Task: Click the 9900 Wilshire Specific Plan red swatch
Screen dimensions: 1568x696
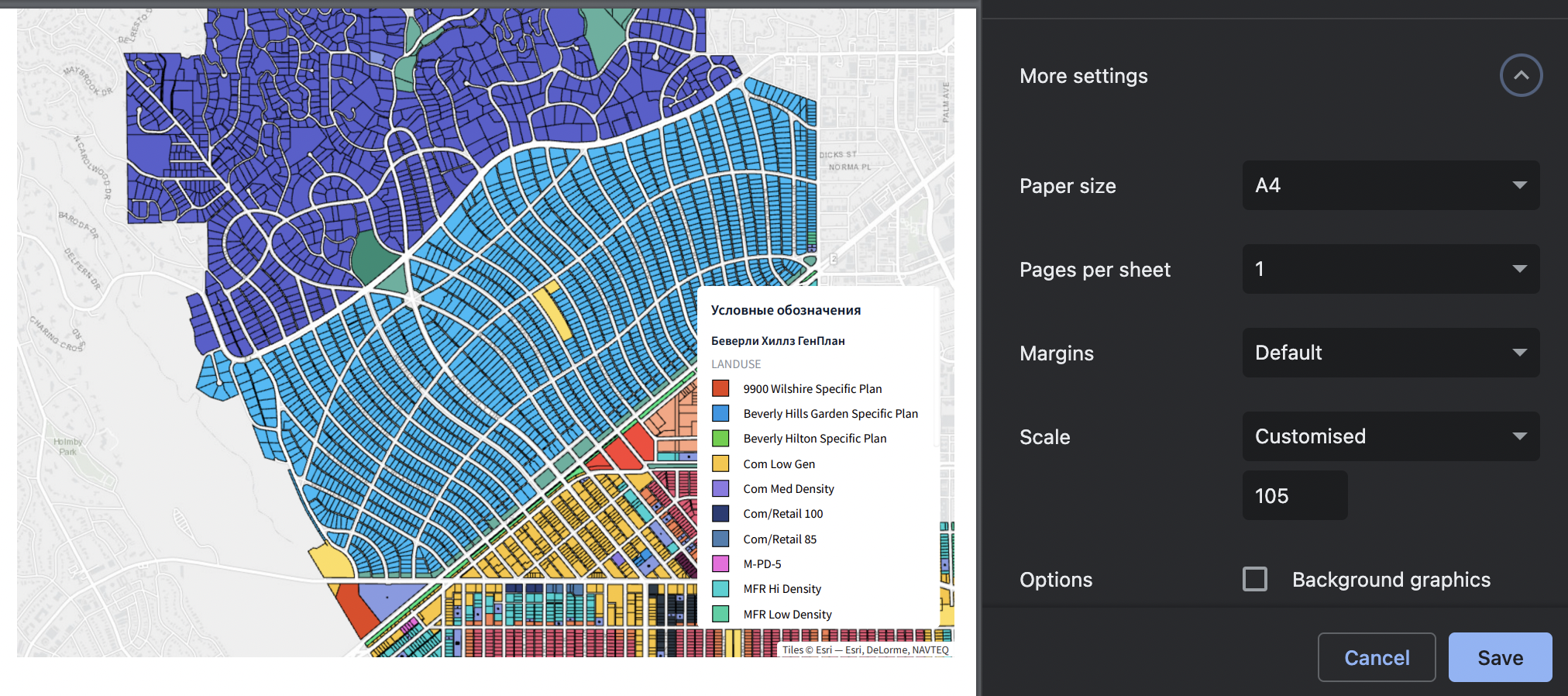Action: [x=720, y=388]
